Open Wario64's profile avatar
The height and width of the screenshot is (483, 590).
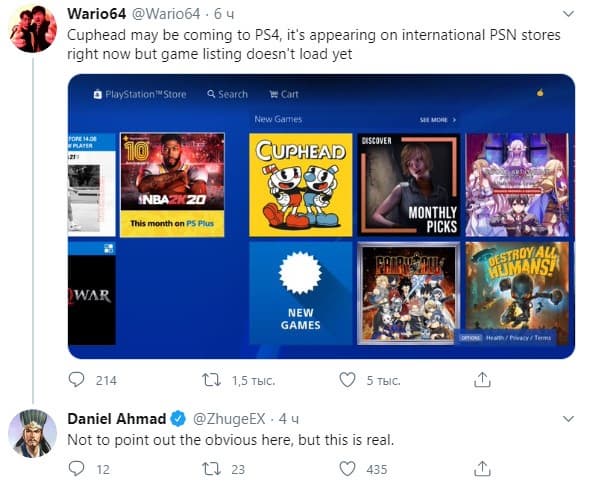[33, 28]
